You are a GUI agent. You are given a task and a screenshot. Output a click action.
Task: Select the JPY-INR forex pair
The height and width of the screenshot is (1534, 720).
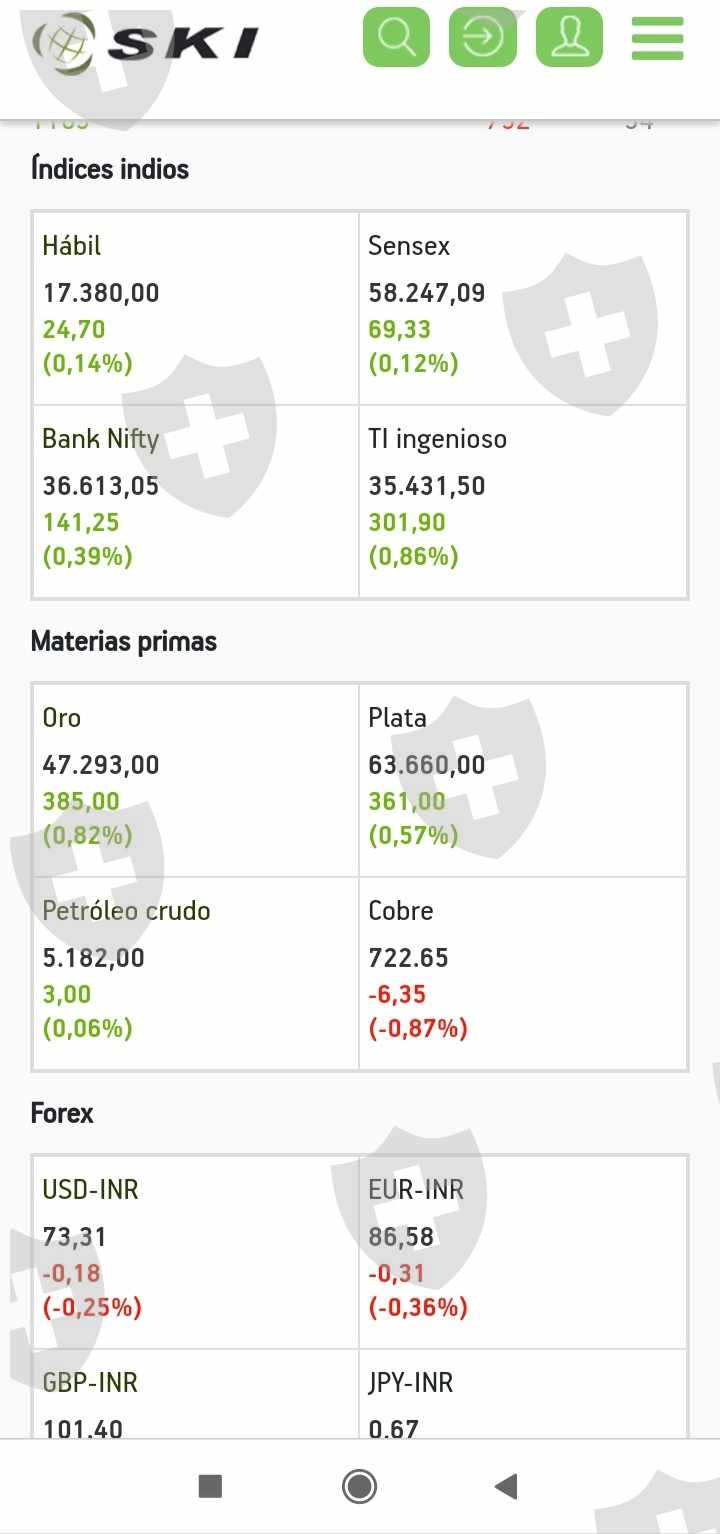[523, 1400]
